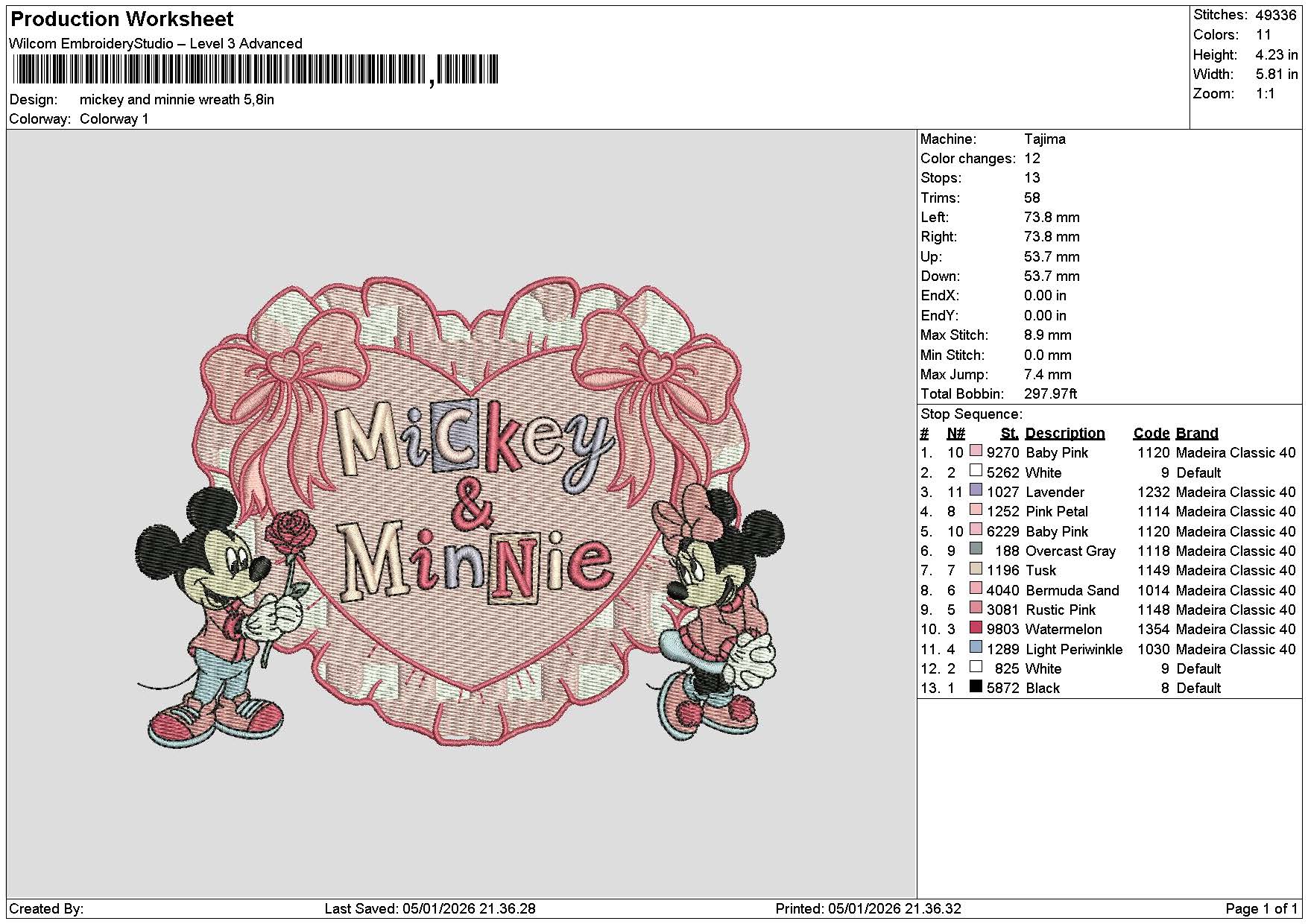The image size is (1308, 924).
Task: Click the Min Stitch value '0.0 mm'
Action: coord(1048,355)
